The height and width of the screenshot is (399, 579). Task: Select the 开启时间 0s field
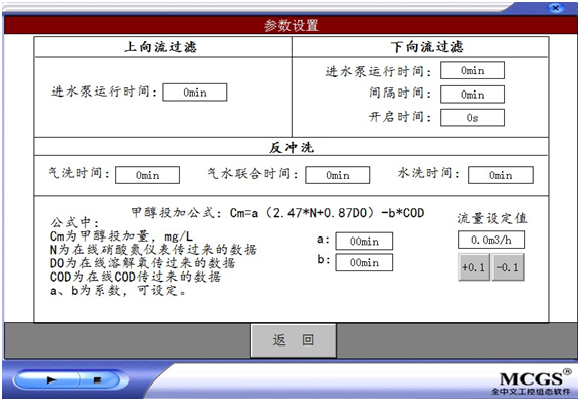(x=472, y=118)
